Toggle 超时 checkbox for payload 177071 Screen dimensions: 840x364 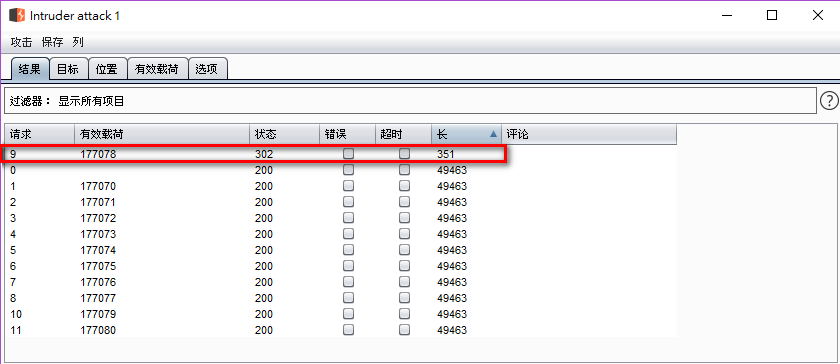404,202
